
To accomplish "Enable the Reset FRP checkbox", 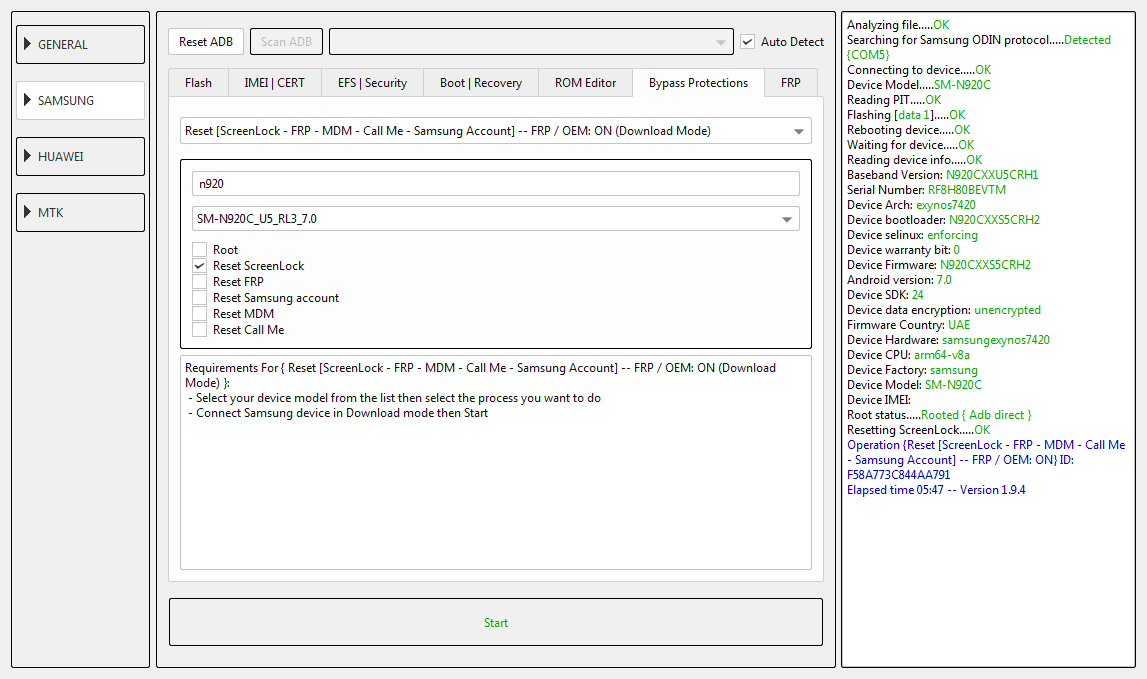I will (x=200, y=282).
